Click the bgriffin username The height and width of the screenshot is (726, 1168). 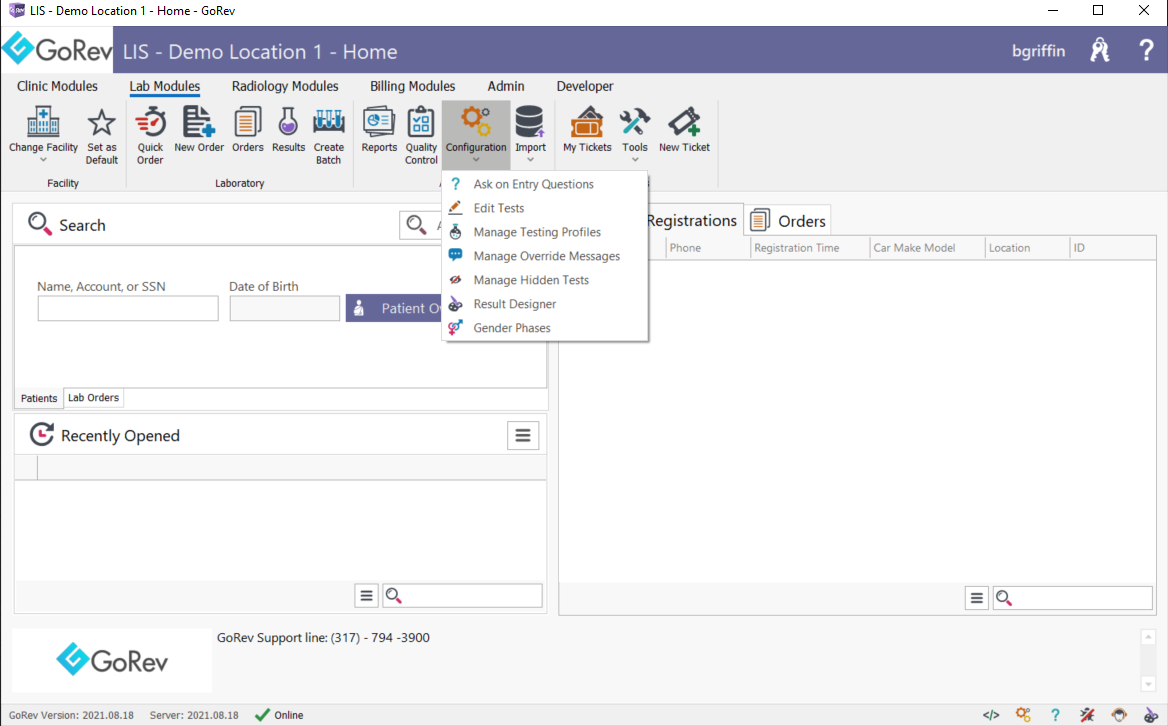(1038, 51)
